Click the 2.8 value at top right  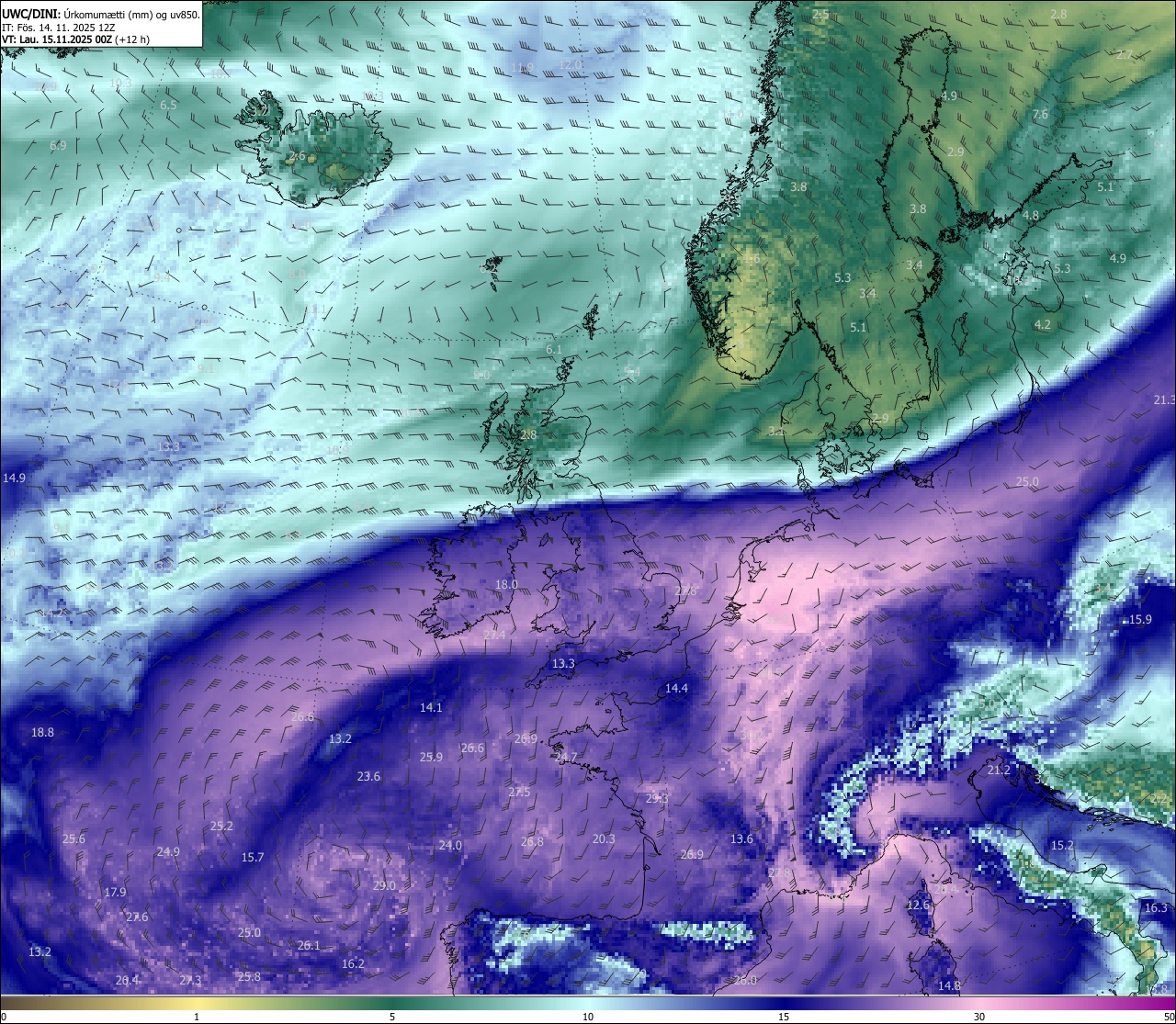1059,15
